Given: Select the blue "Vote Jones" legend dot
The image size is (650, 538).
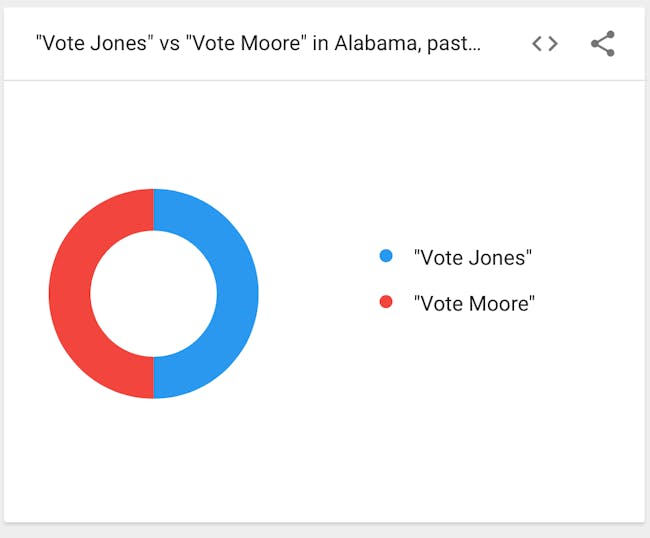Looking at the screenshot, I should (x=386, y=256).
